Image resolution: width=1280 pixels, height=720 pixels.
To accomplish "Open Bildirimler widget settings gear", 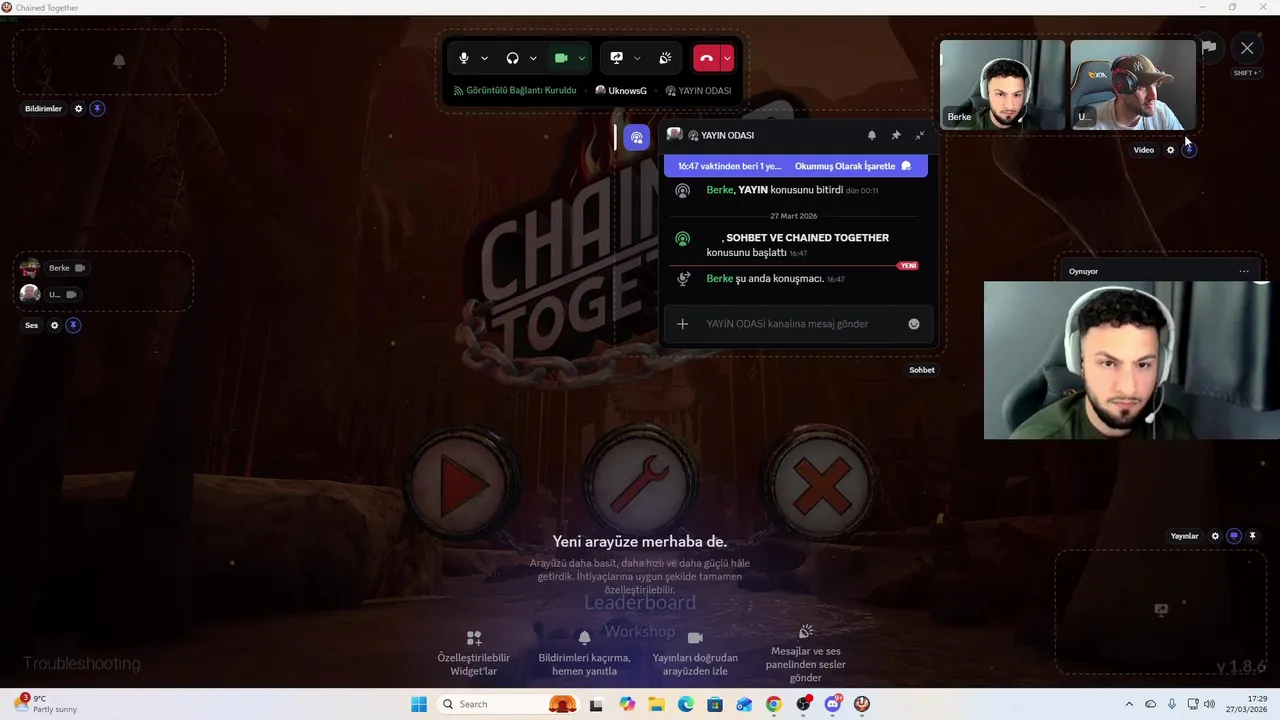I will 79,109.
